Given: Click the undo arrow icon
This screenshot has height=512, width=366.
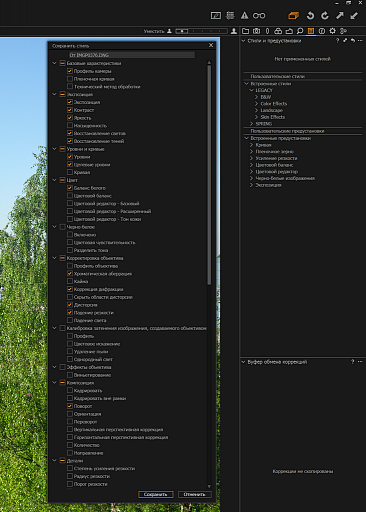Looking at the screenshot, I should (x=310, y=15).
